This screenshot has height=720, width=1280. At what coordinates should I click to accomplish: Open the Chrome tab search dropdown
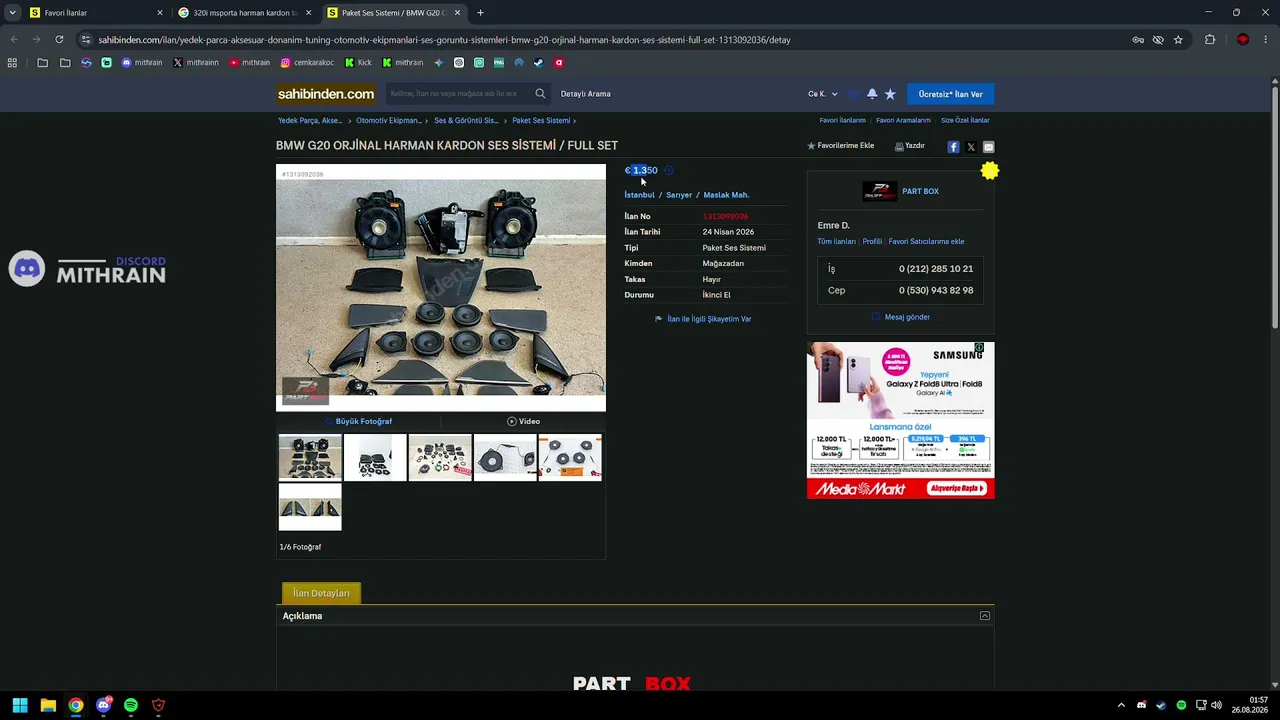pos(12,13)
